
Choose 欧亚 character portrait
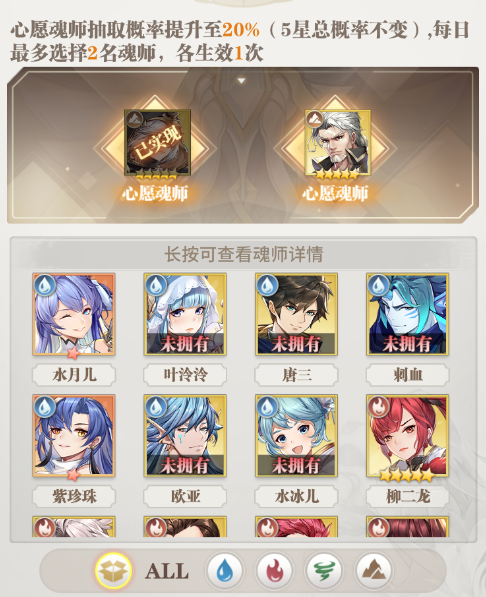[x=185, y=436]
